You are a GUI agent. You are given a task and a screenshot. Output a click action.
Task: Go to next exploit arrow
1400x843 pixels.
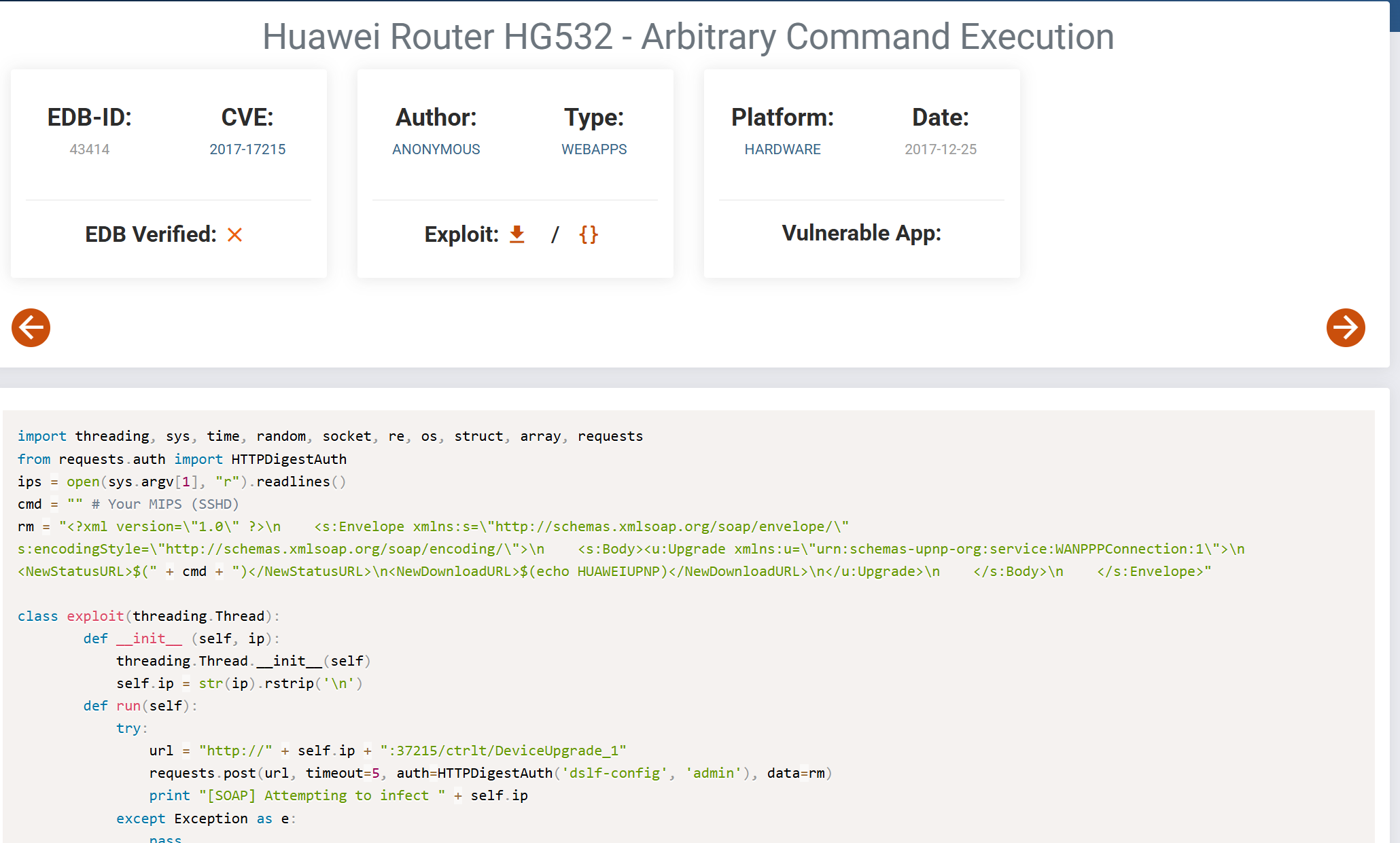pos(1345,328)
